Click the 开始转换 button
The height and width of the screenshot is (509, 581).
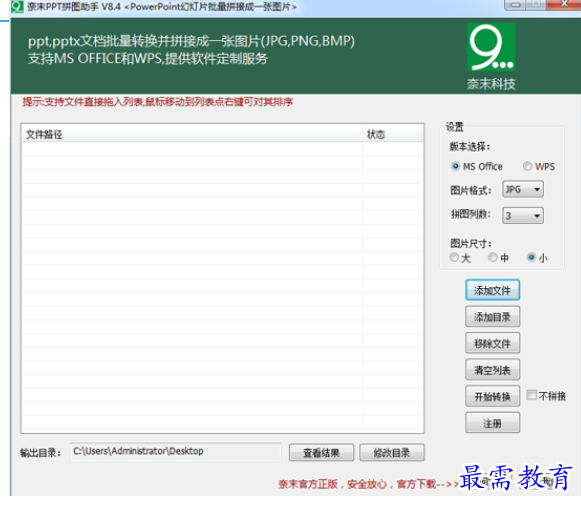pyautogui.click(x=492, y=396)
